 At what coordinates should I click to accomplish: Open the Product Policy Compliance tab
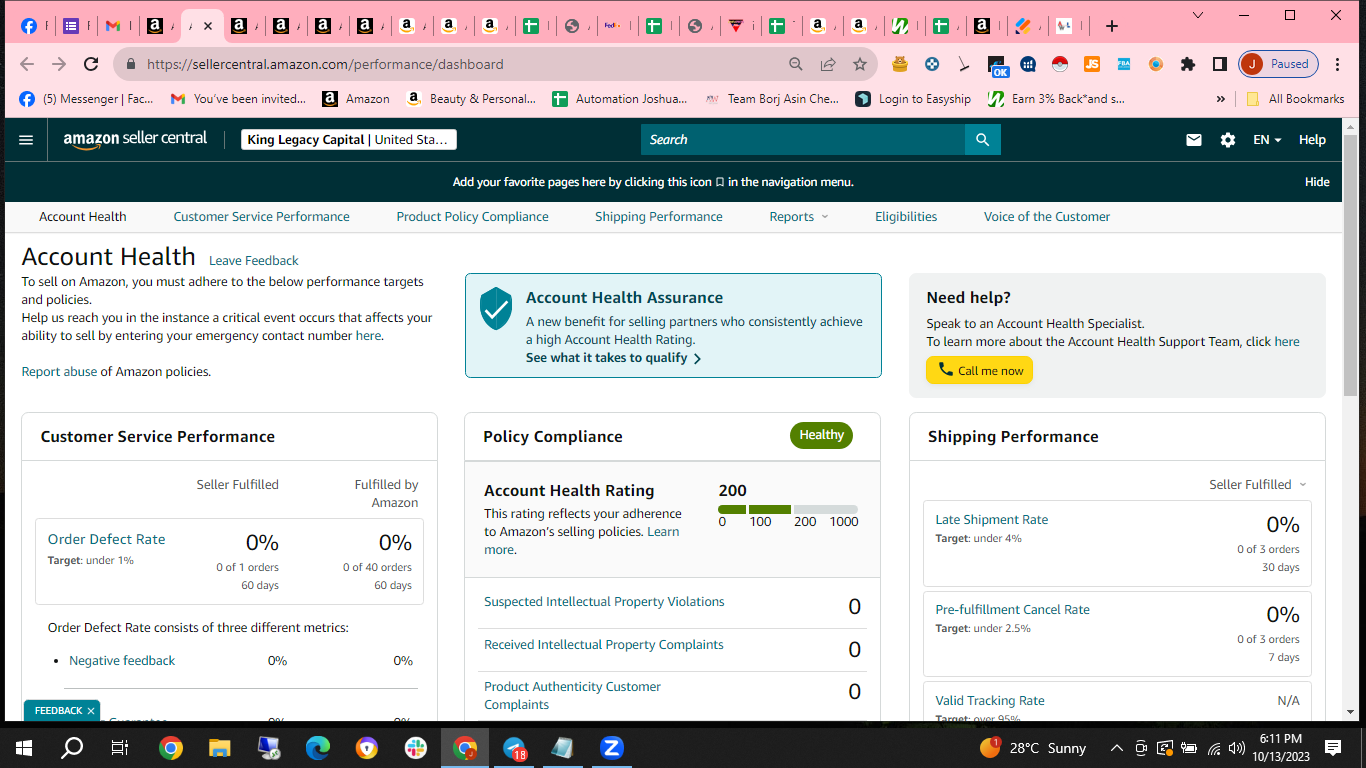pos(472,216)
